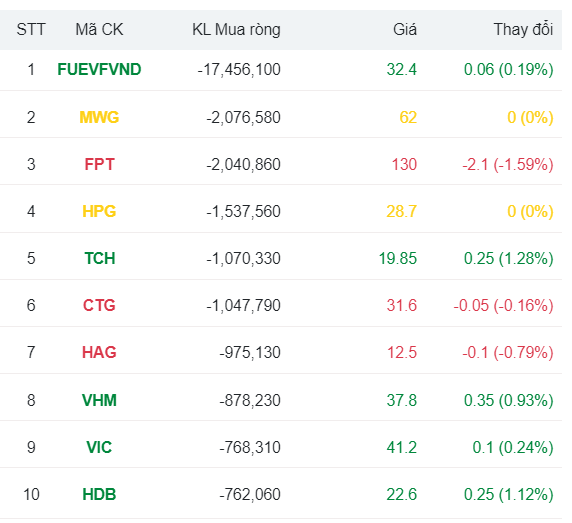Open the HDB stock code link
The height and width of the screenshot is (523, 572).
[99, 494]
